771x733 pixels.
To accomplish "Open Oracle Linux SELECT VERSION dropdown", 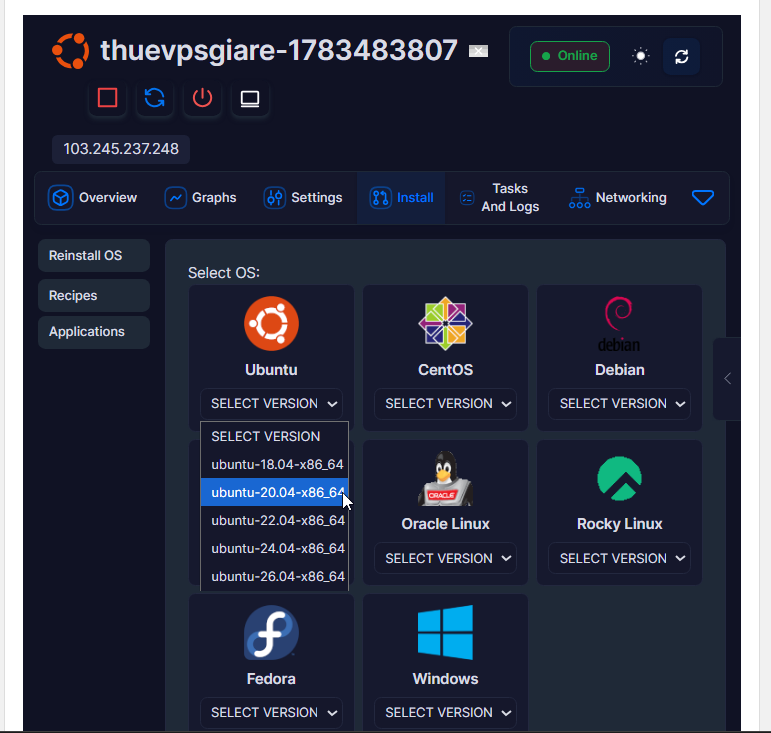I will (445, 558).
